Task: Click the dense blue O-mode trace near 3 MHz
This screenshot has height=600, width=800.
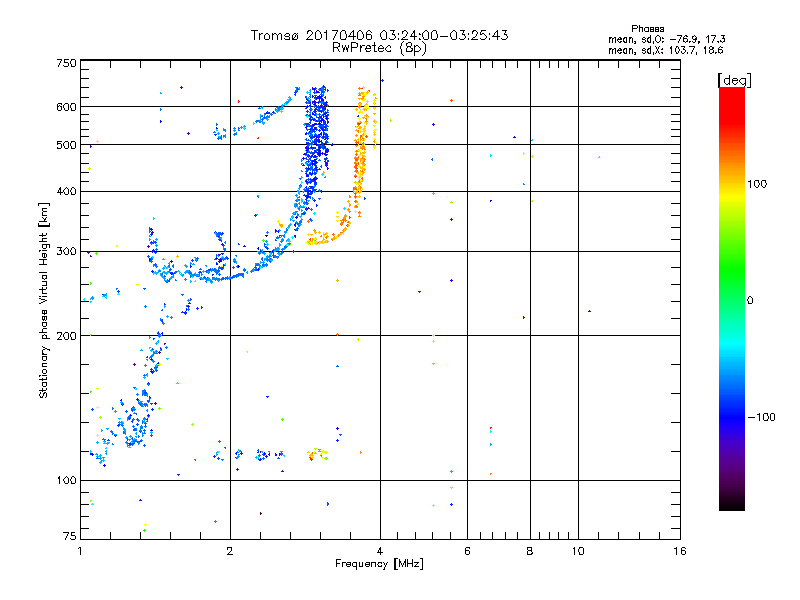Action: click(315, 143)
